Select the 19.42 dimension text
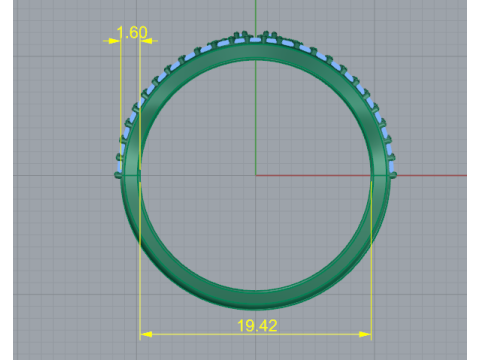 (257, 326)
